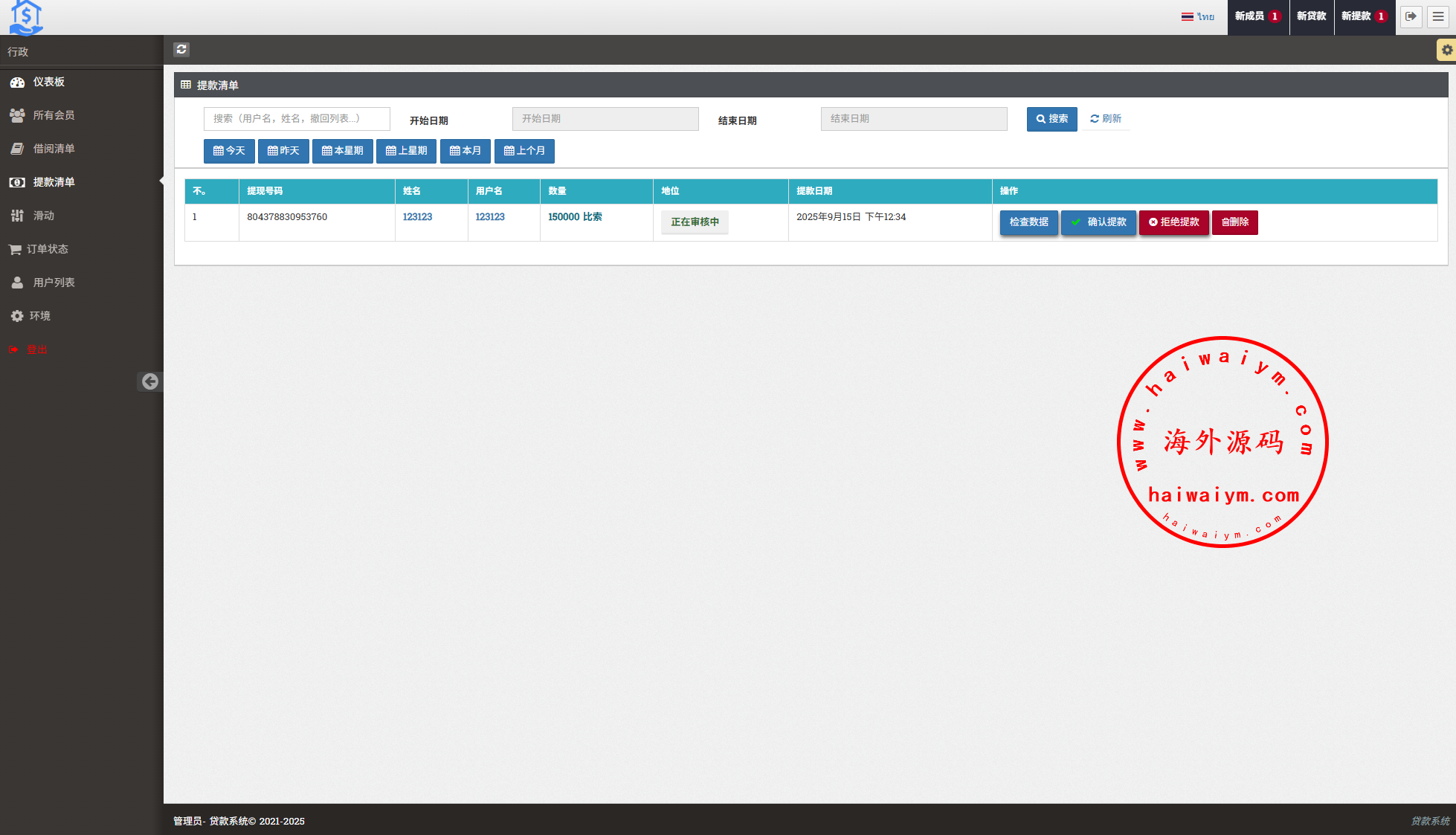
Task: Open the 仪表板 dashboard menu item
Action: click(49, 82)
